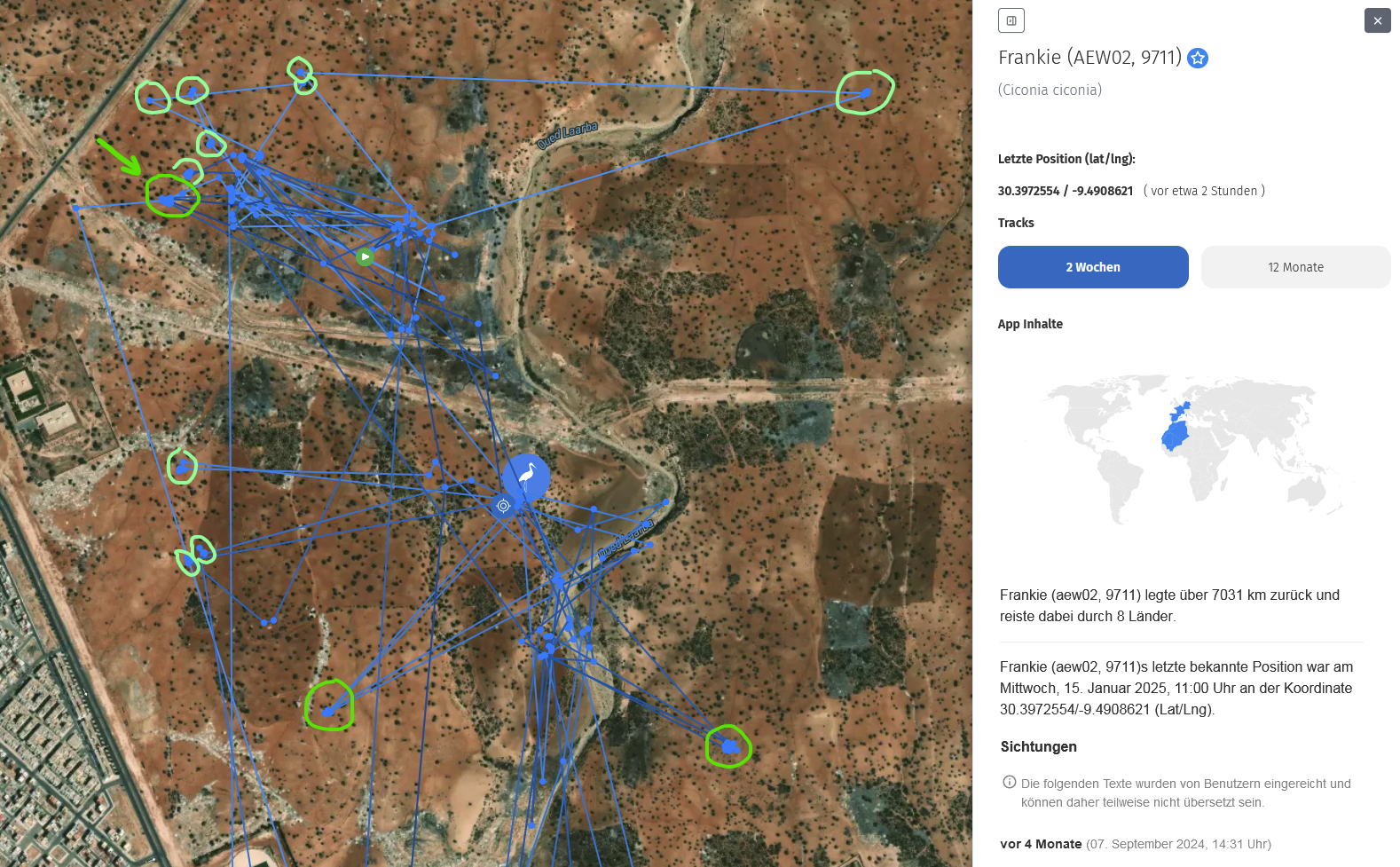Select the bottom-right circled track point

pos(729,747)
